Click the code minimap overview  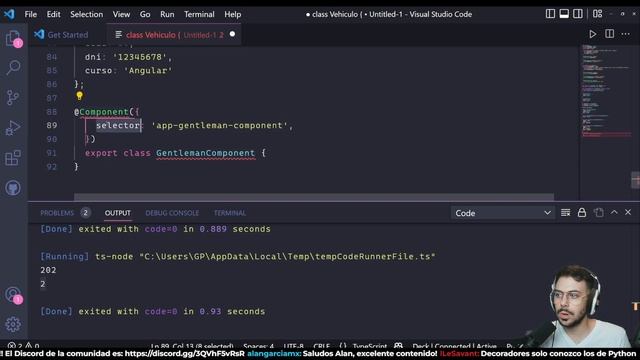pos(607,92)
